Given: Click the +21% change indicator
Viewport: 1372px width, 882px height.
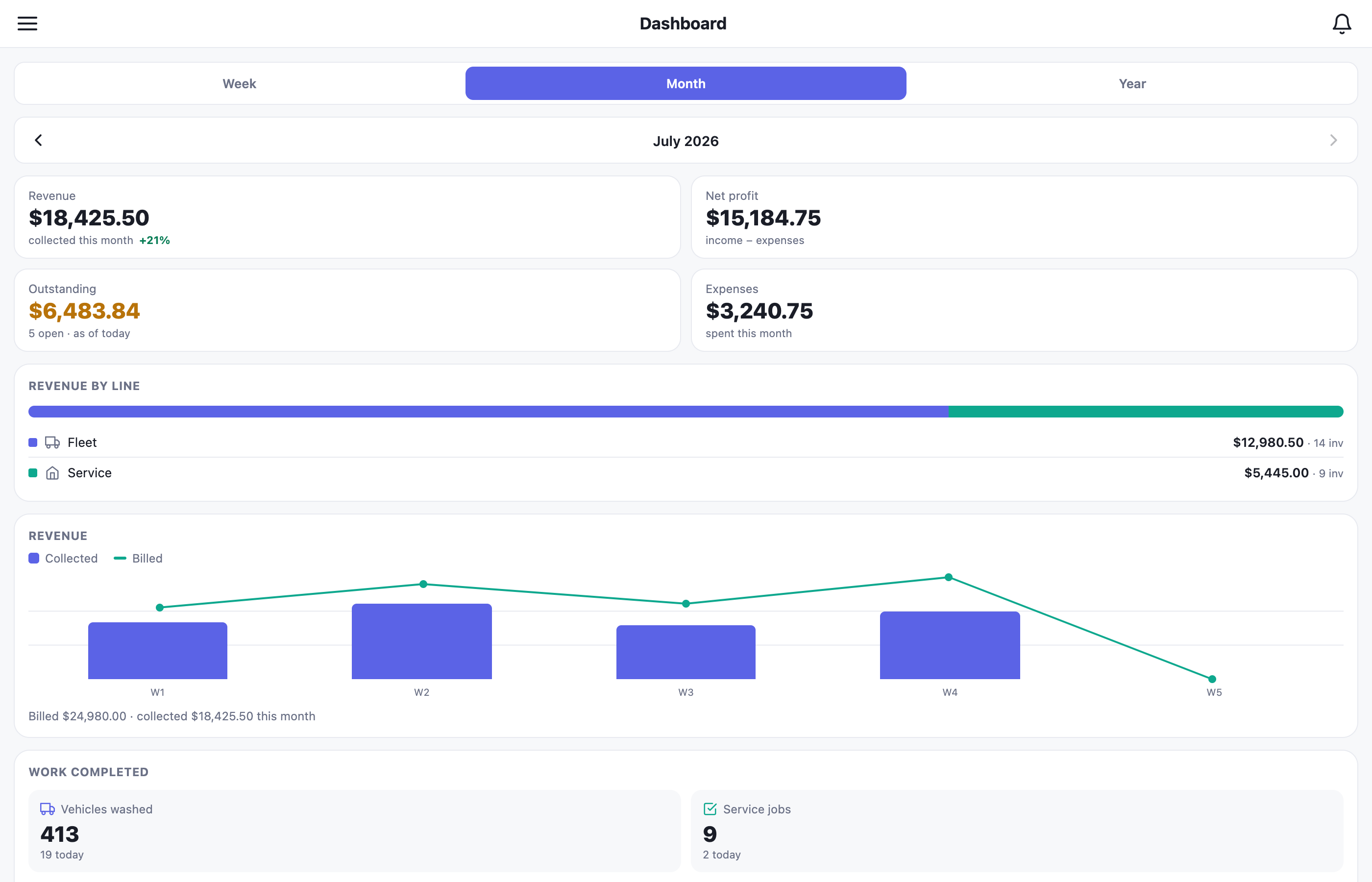Looking at the screenshot, I should [x=155, y=241].
